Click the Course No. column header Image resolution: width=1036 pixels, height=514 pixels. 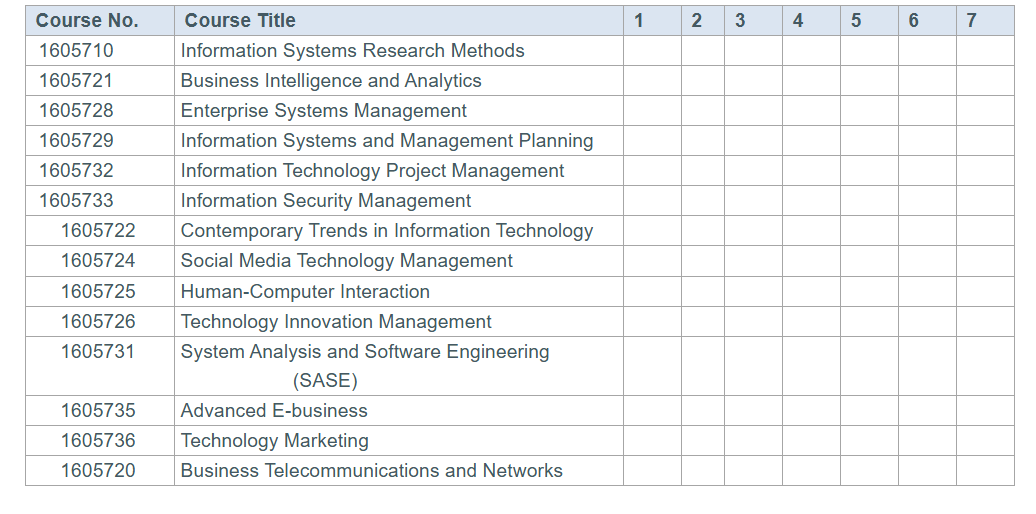tap(87, 20)
